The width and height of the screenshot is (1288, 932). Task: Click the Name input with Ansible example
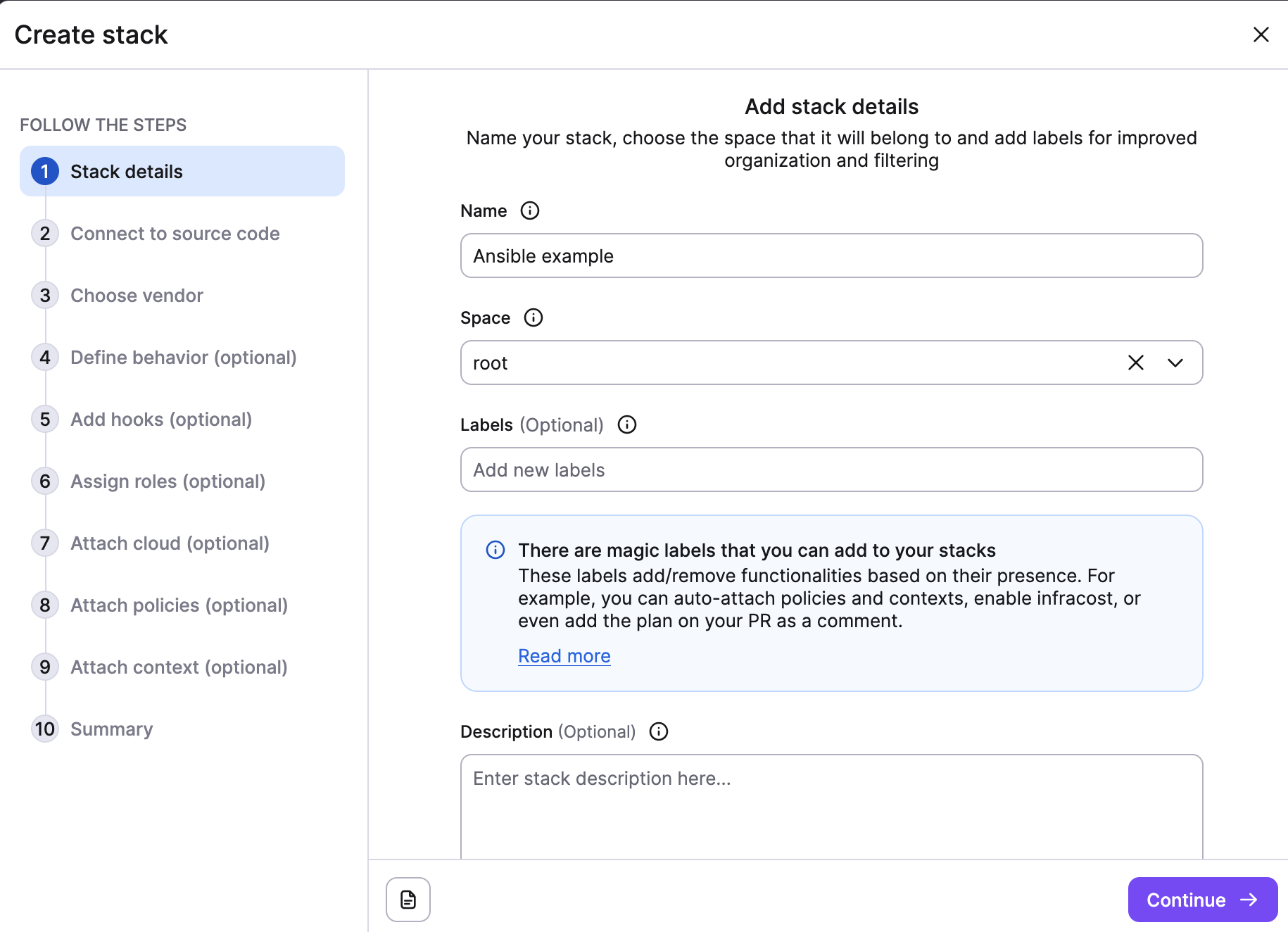pos(832,256)
